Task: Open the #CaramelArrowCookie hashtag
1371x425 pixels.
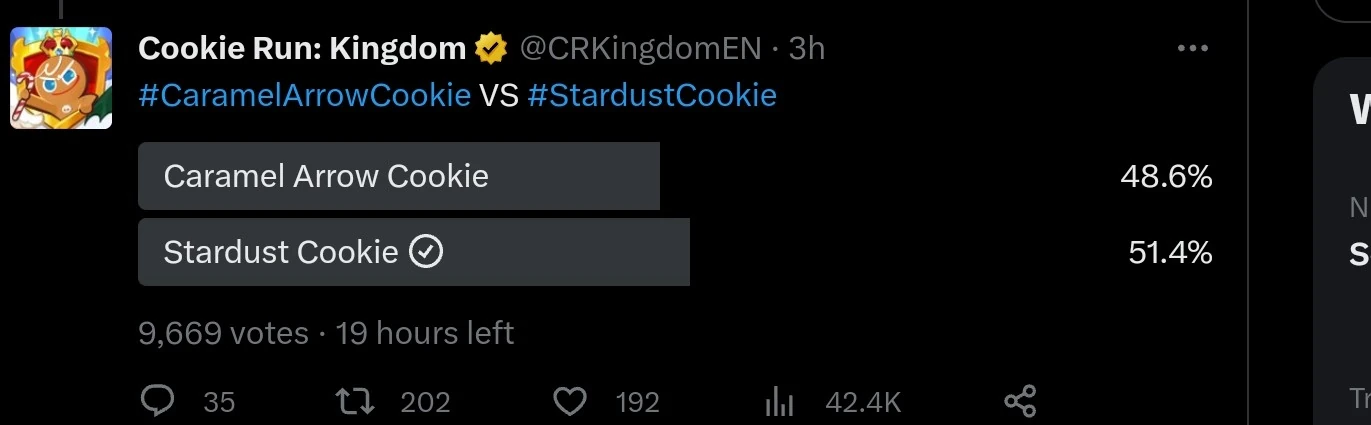Action: click(x=304, y=95)
